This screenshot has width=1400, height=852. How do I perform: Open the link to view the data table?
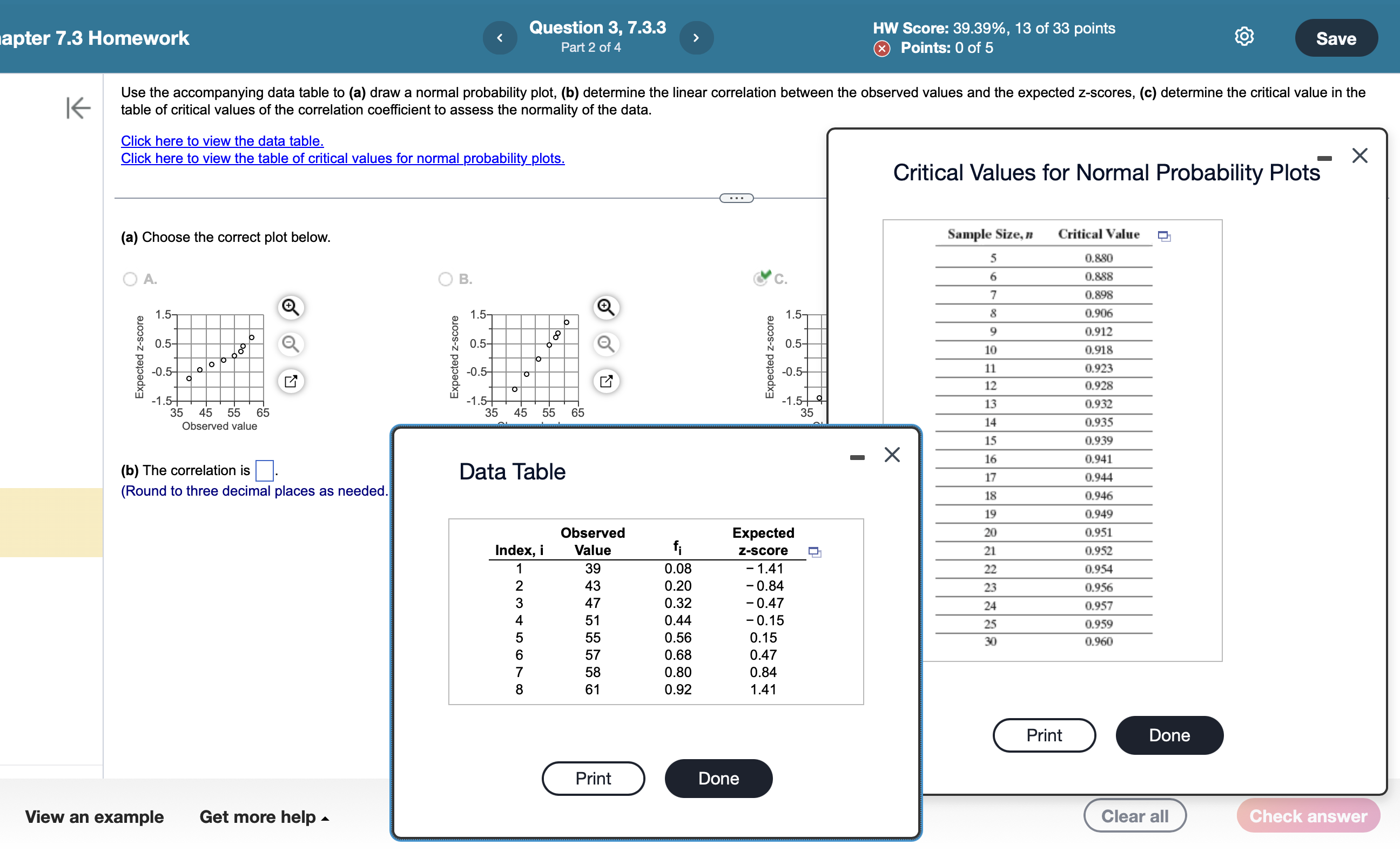coord(221,141)
